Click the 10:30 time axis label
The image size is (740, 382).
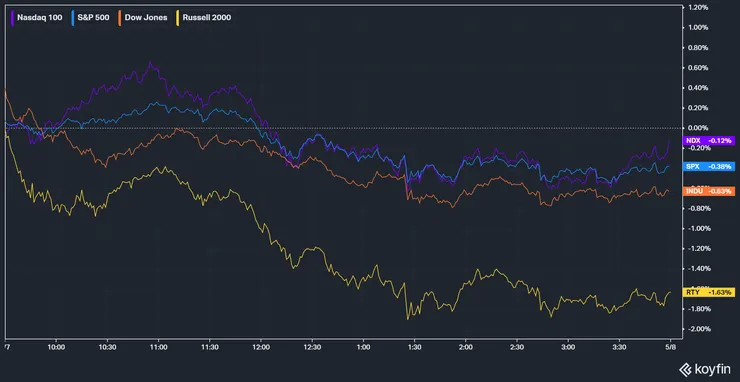107,347
